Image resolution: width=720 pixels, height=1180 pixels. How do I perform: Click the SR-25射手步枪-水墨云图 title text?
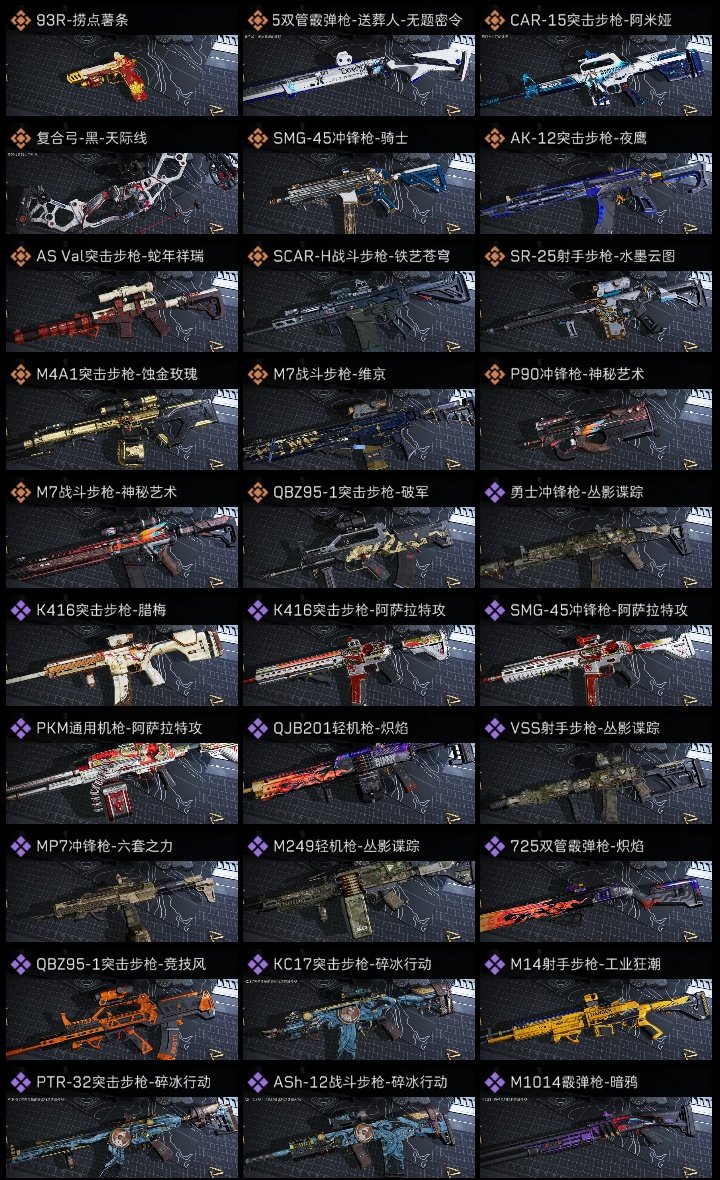pyautogui.click(x=592, y=256)
